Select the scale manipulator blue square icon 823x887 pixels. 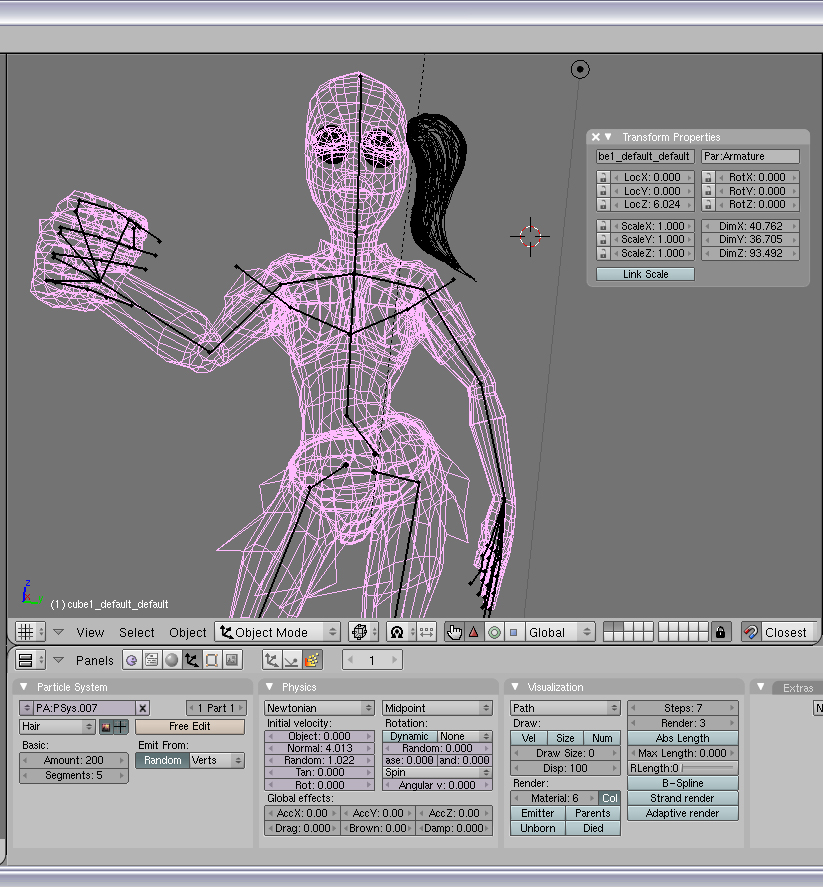(x=514, y=632)
